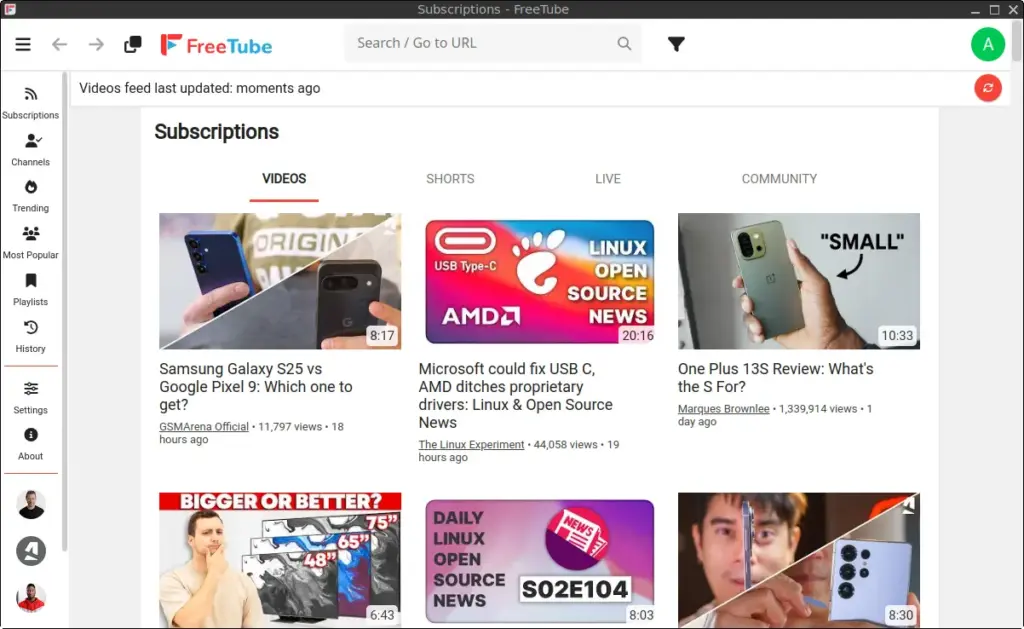Open Samsung Galaxy S25 vs Pixel 9 thumbnail
The image size is (1024, 629).
tap(280, 281)
